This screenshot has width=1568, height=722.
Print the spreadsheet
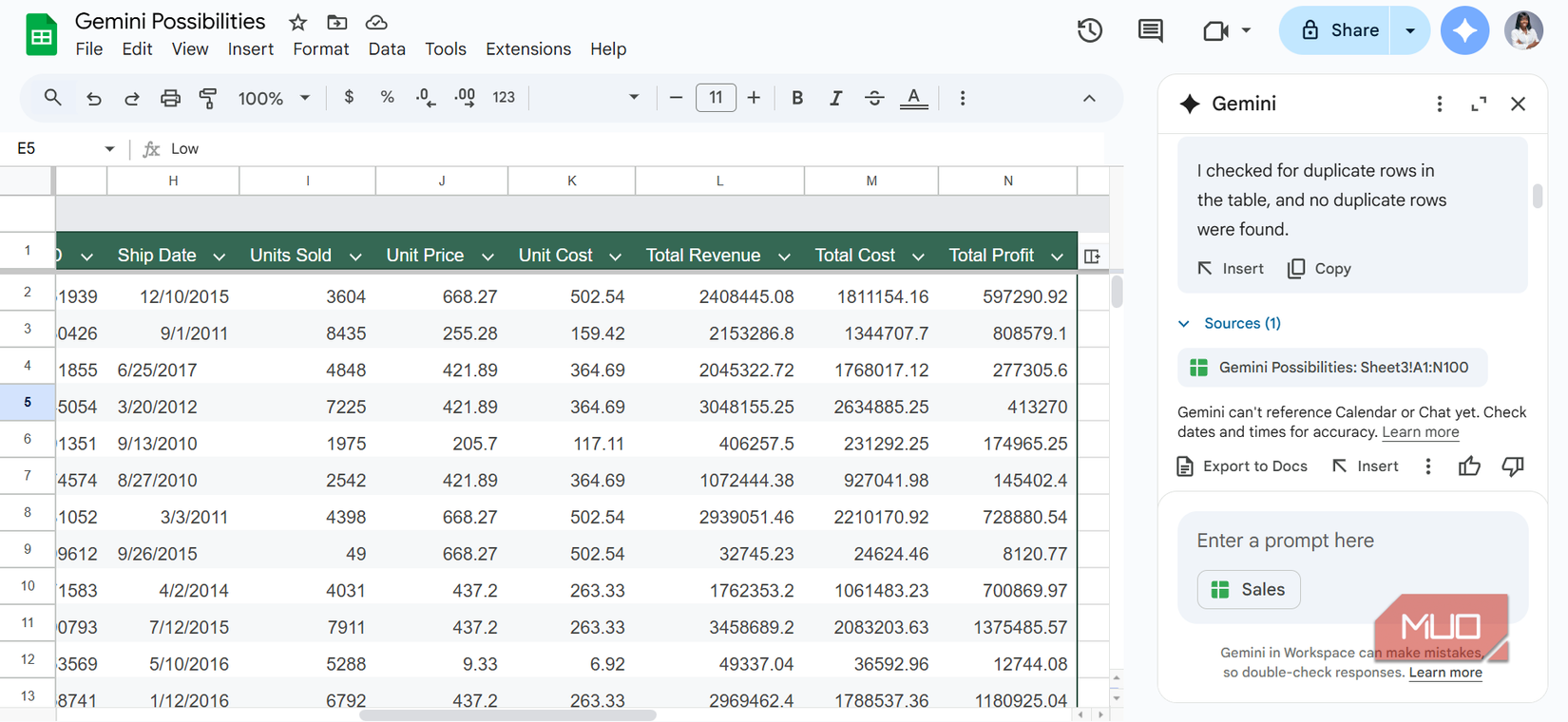pos(170,98)
